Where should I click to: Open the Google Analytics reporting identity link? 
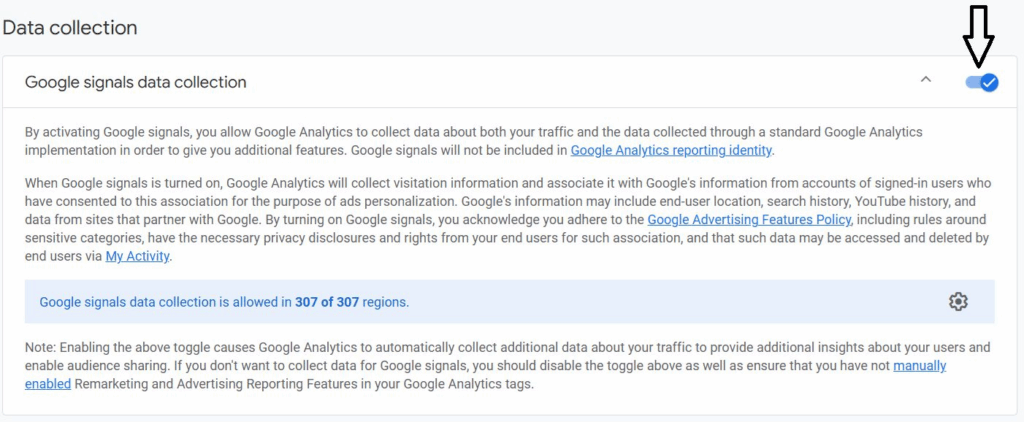671,150
